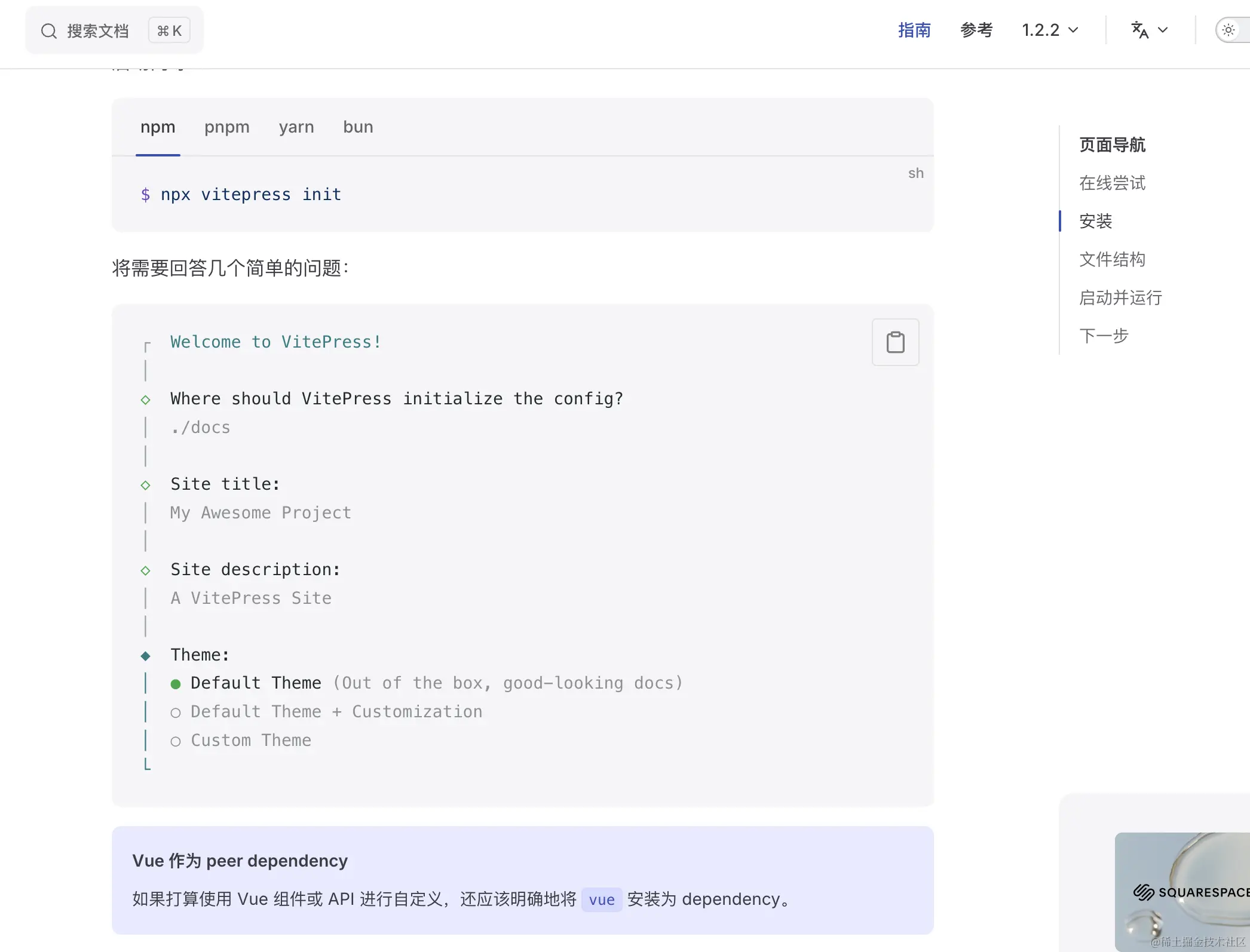Click the language translation icon
The height and width of the screenshot is (952, 1250).
point(1139,30)
